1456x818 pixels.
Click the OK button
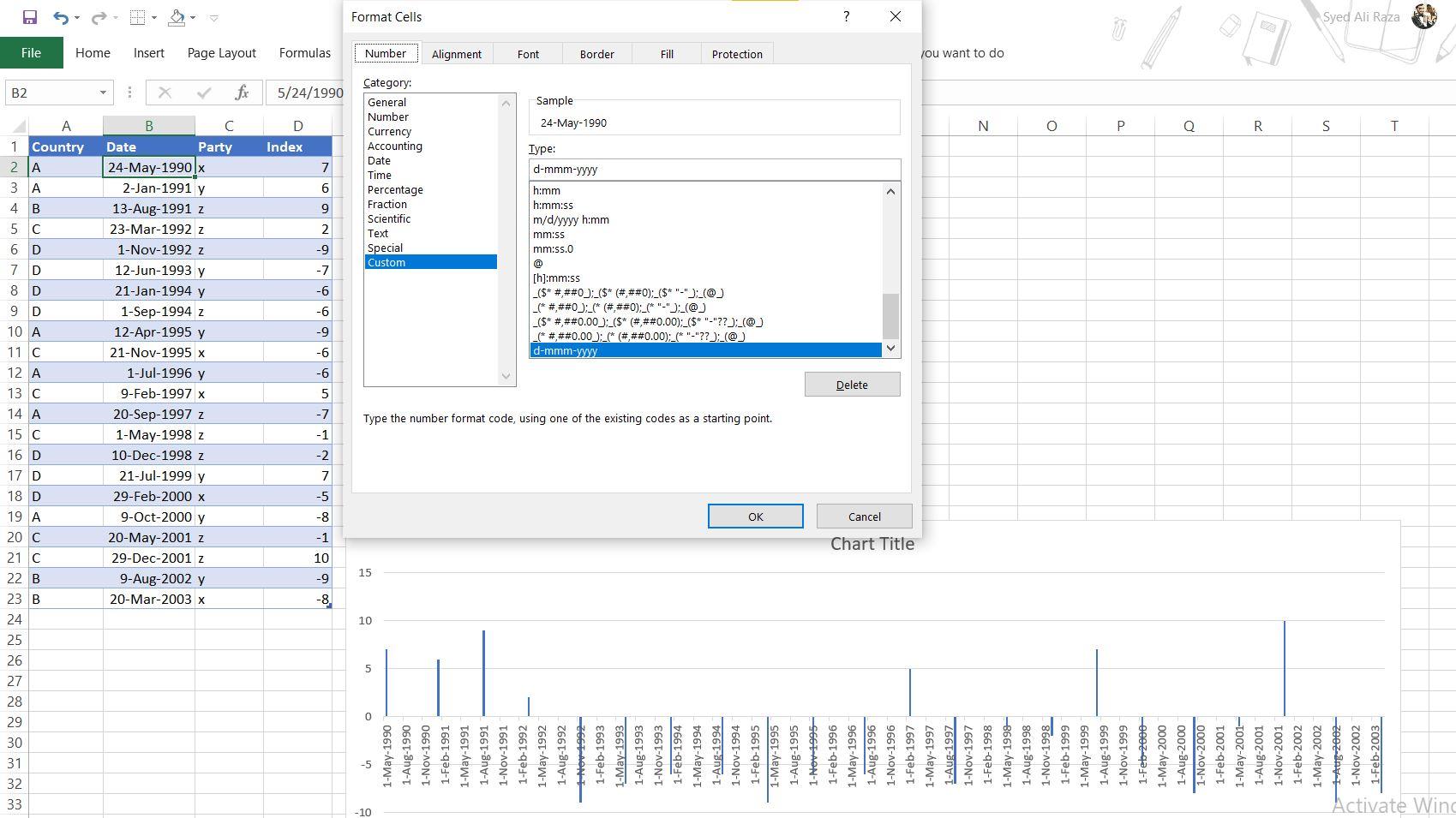pyautogui.click(x=755, y=516)
